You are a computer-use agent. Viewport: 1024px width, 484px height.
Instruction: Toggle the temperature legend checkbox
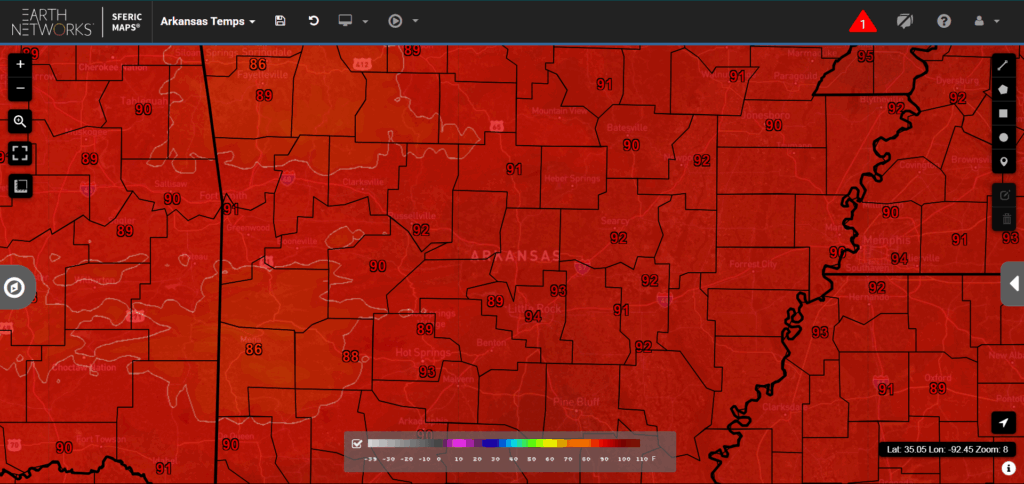[357, 443]
